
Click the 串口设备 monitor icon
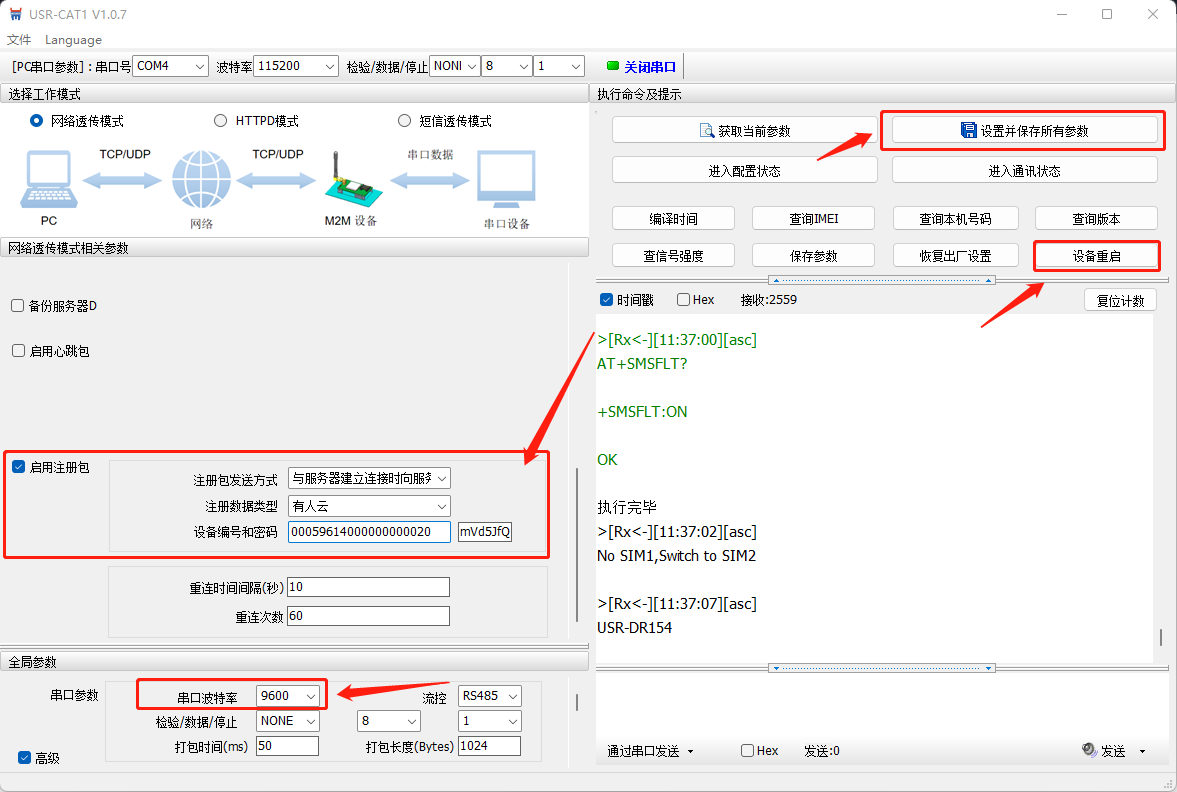pyautogui.click(x=506, y=181)
